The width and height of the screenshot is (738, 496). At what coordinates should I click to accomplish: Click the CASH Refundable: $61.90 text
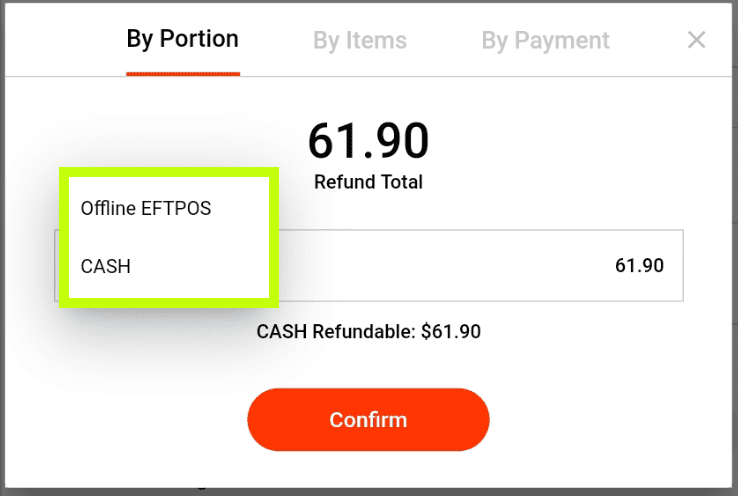pyautogui.click(x=368, y=331)
